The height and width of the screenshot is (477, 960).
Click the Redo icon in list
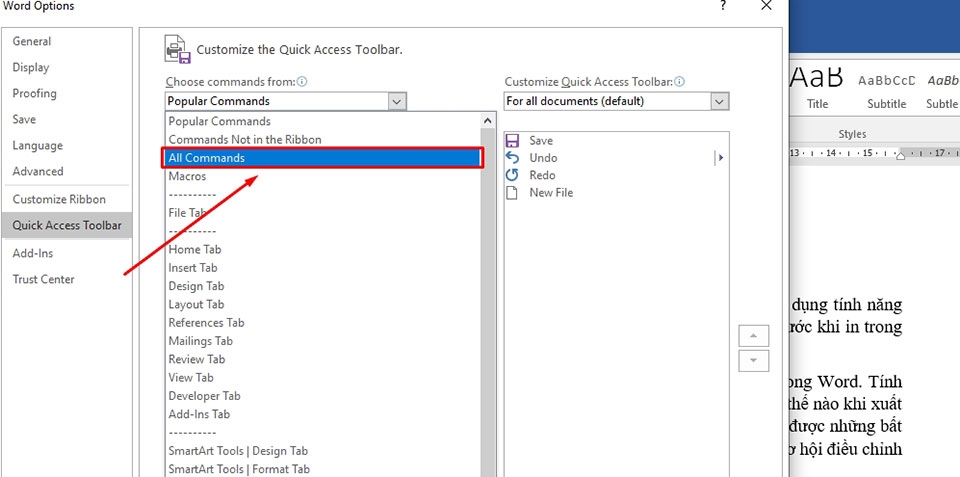coord(512,175)
